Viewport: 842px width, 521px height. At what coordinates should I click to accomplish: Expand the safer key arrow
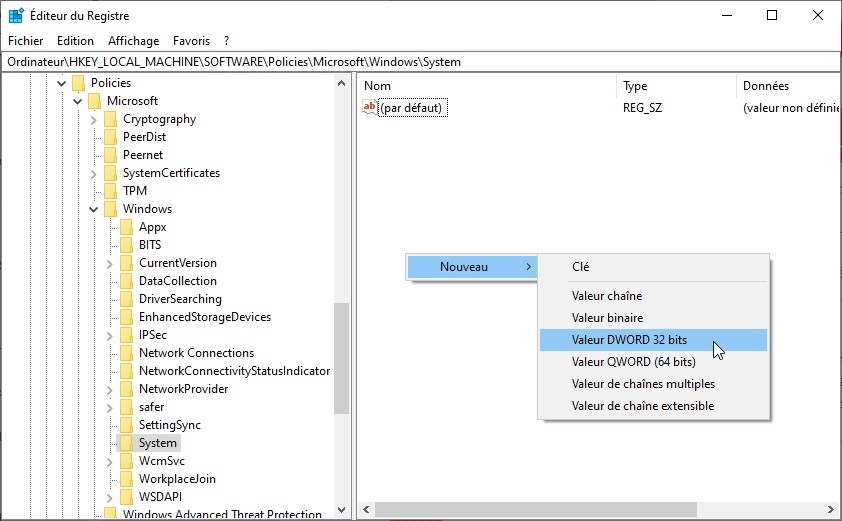pos(110,407)
